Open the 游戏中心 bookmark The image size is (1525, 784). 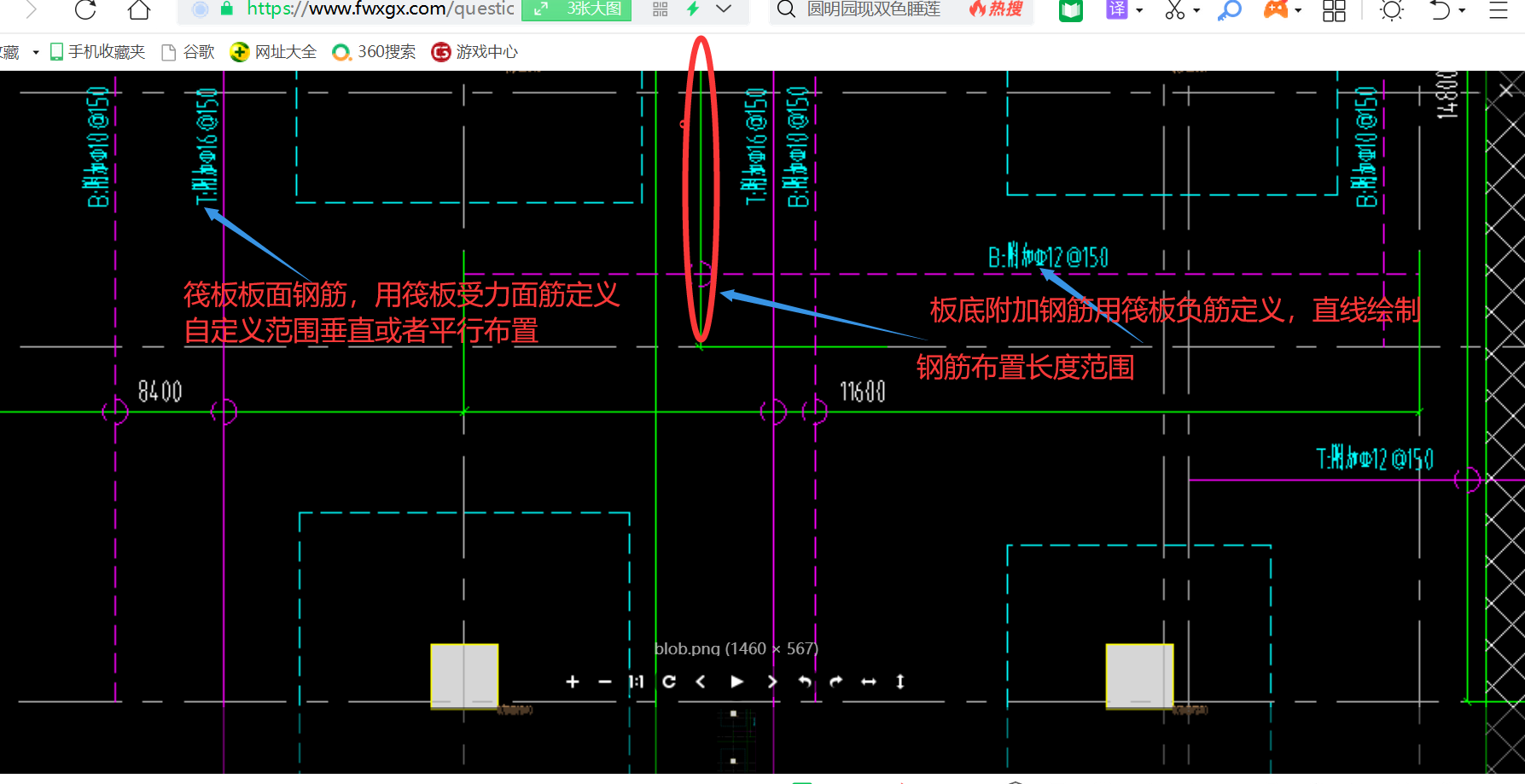(474, 52)
